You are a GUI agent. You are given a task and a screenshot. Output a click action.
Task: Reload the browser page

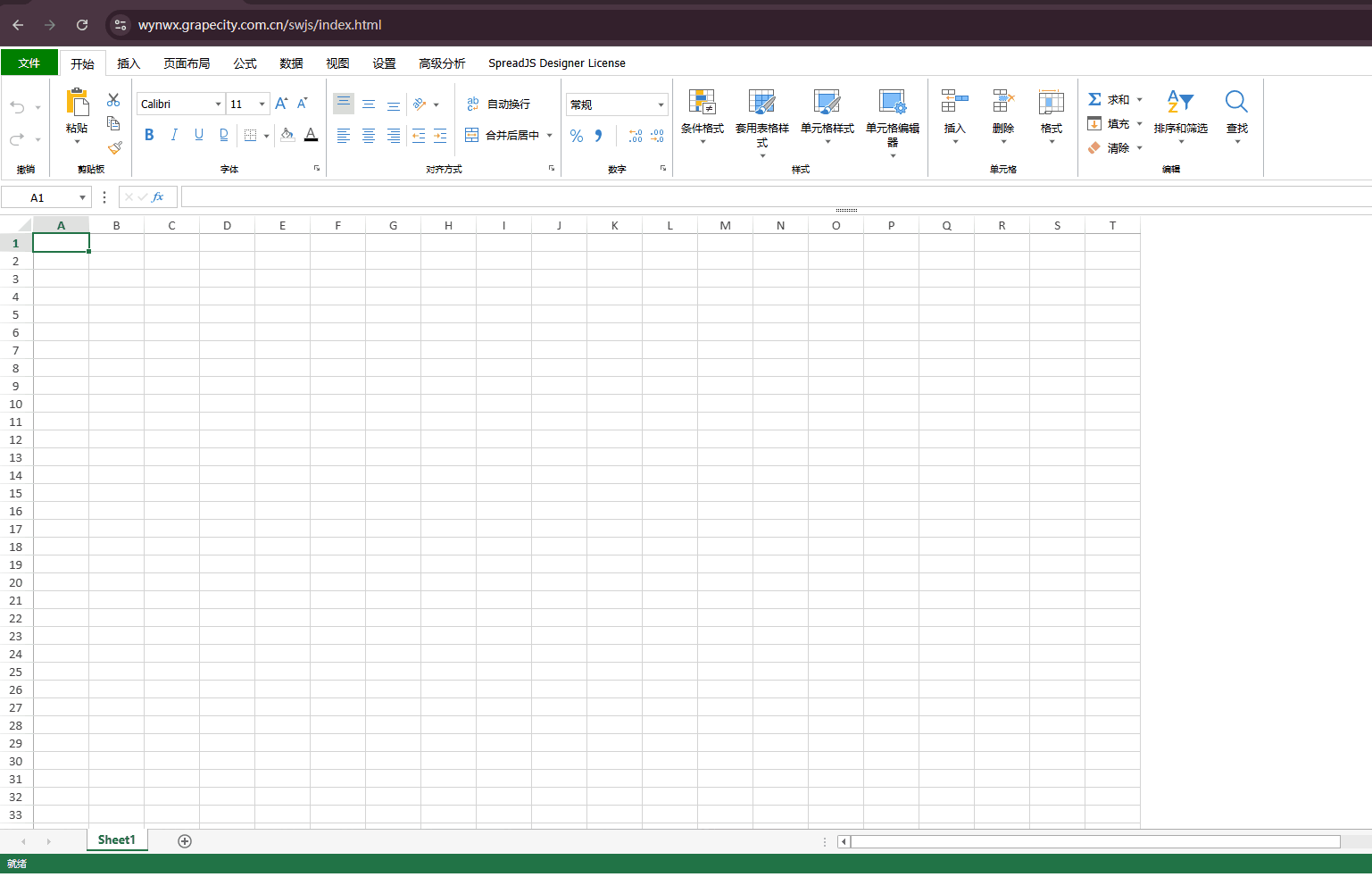point(82,25)
